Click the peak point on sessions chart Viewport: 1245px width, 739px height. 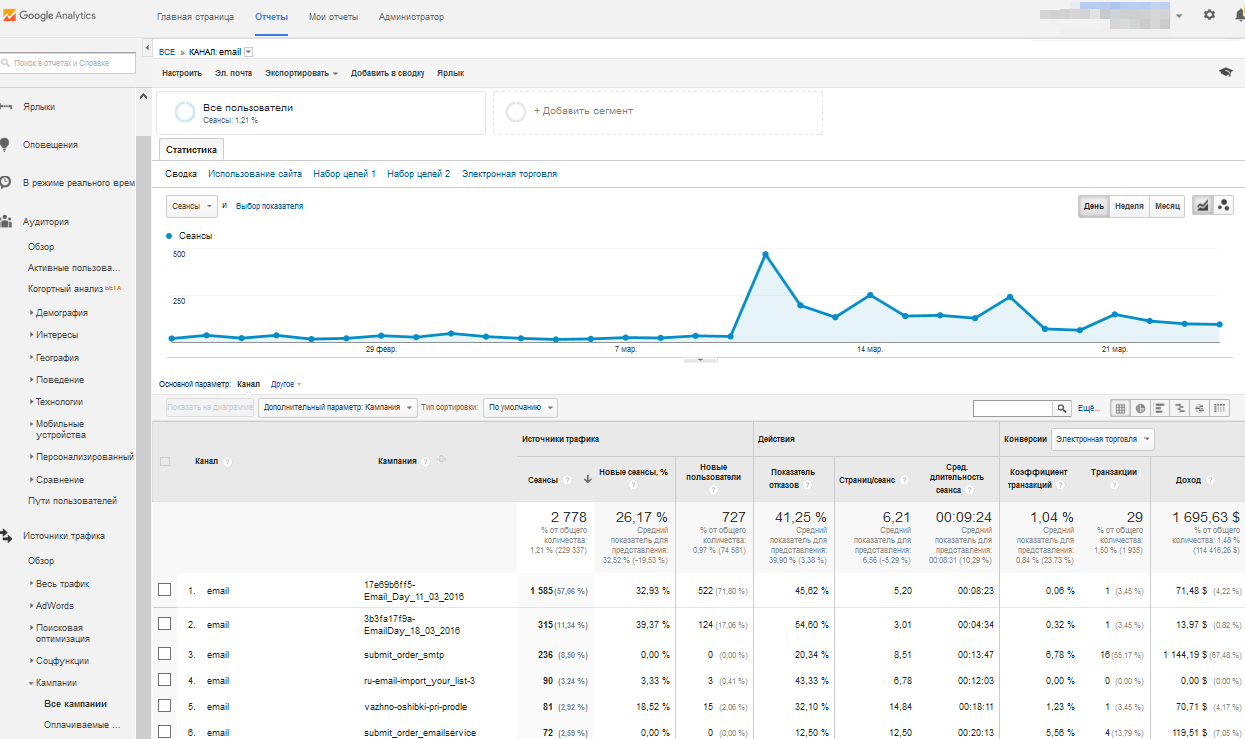(765, 254)
